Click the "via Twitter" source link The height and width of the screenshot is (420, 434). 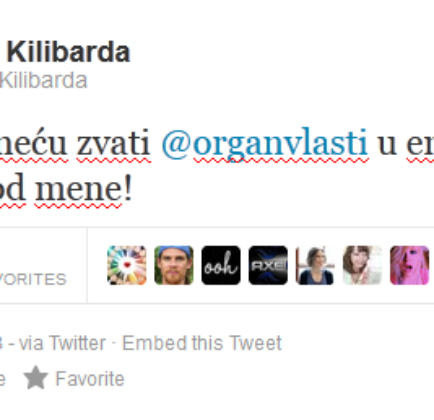[62, 343]
